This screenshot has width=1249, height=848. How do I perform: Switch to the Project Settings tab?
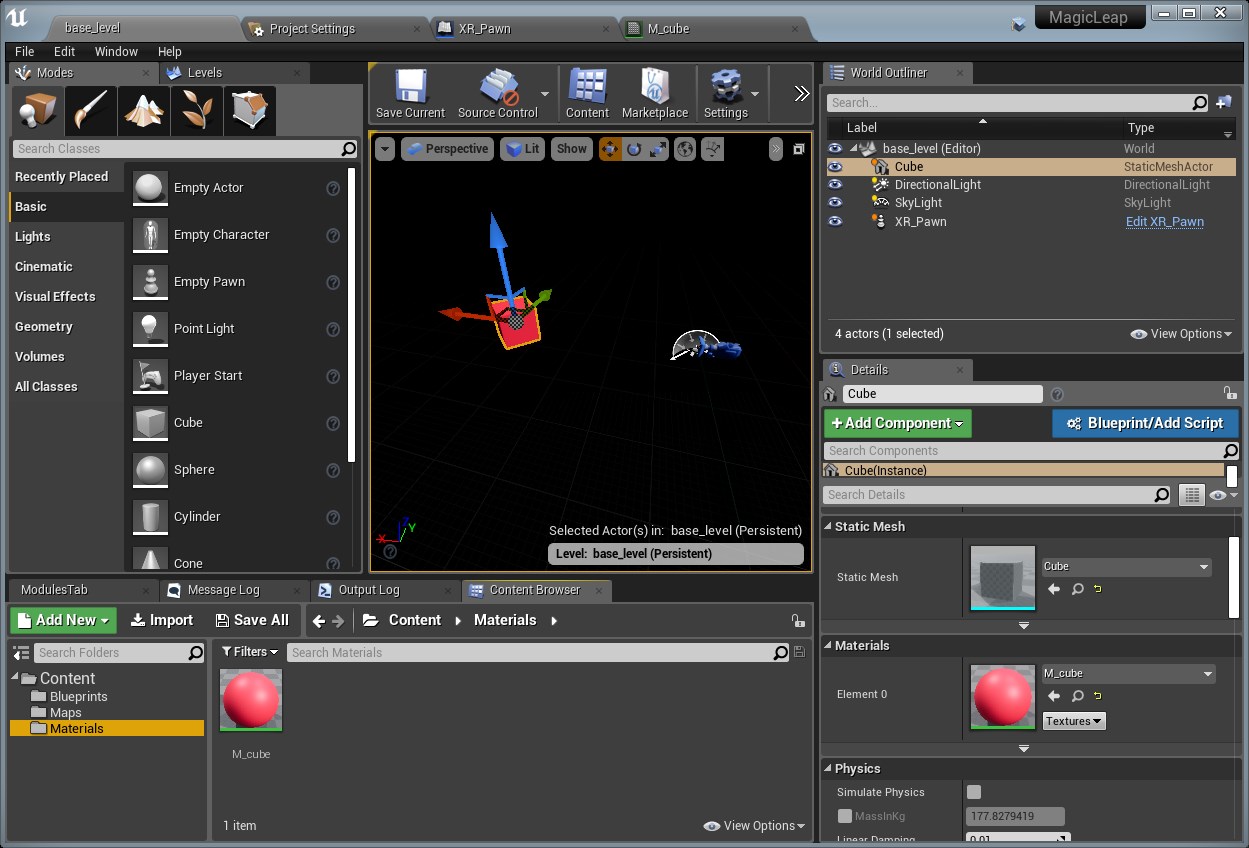(x=312, y=29)
